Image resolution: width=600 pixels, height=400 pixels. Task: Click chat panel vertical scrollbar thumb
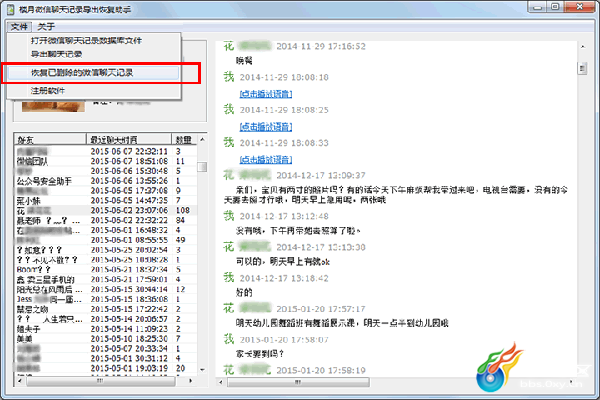582,69
